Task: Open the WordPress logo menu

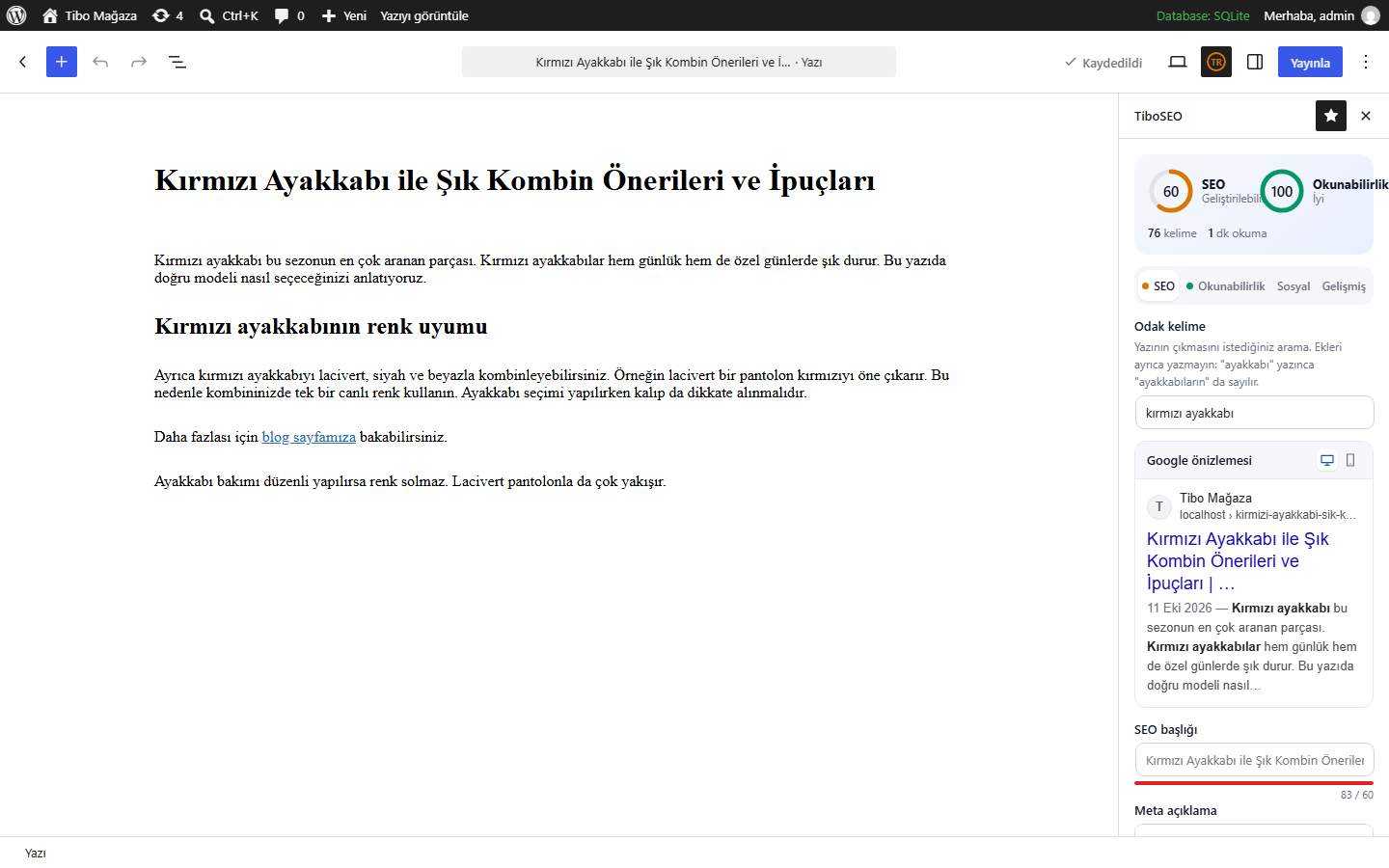Action: coord(16,15)
